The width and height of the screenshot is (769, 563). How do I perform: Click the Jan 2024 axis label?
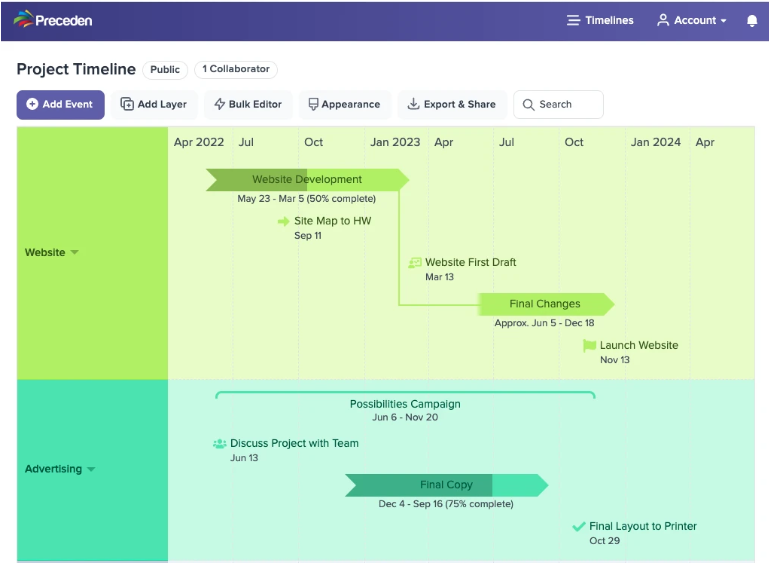(x=655, y=142)
